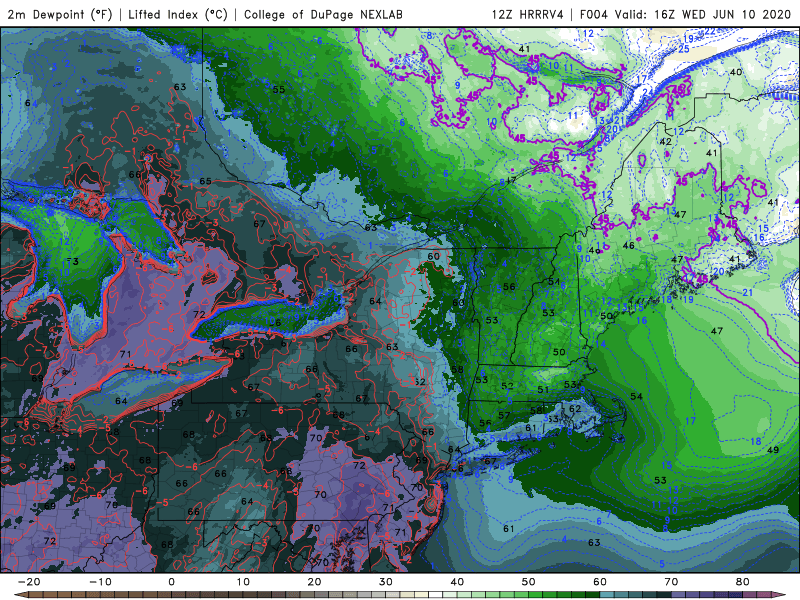Click the "30" tick label under the color scale
This screenshot has width=800, height=600.
point(386,582)
